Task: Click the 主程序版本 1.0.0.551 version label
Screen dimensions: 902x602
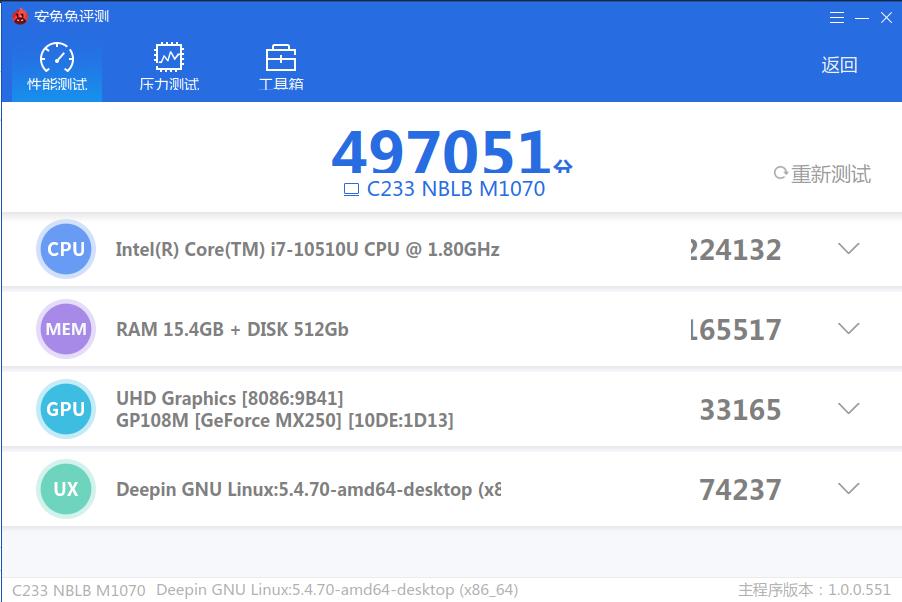Action: click(815, 590)
